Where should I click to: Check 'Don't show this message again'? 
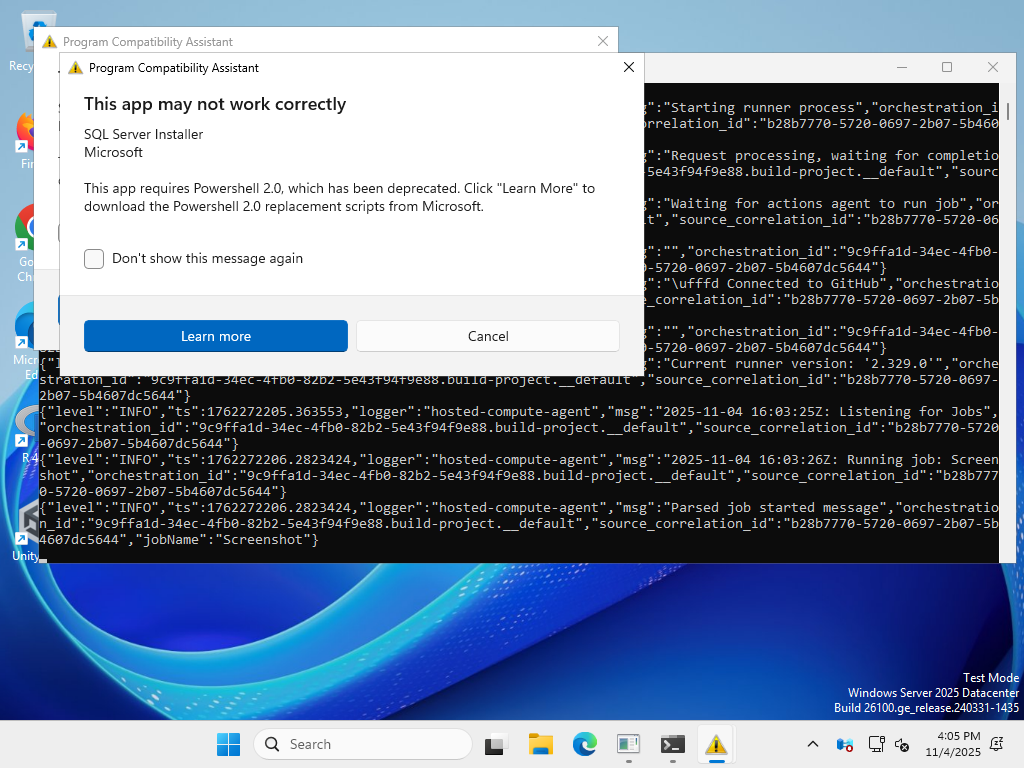pyautogui.click(x=94, y=259)
